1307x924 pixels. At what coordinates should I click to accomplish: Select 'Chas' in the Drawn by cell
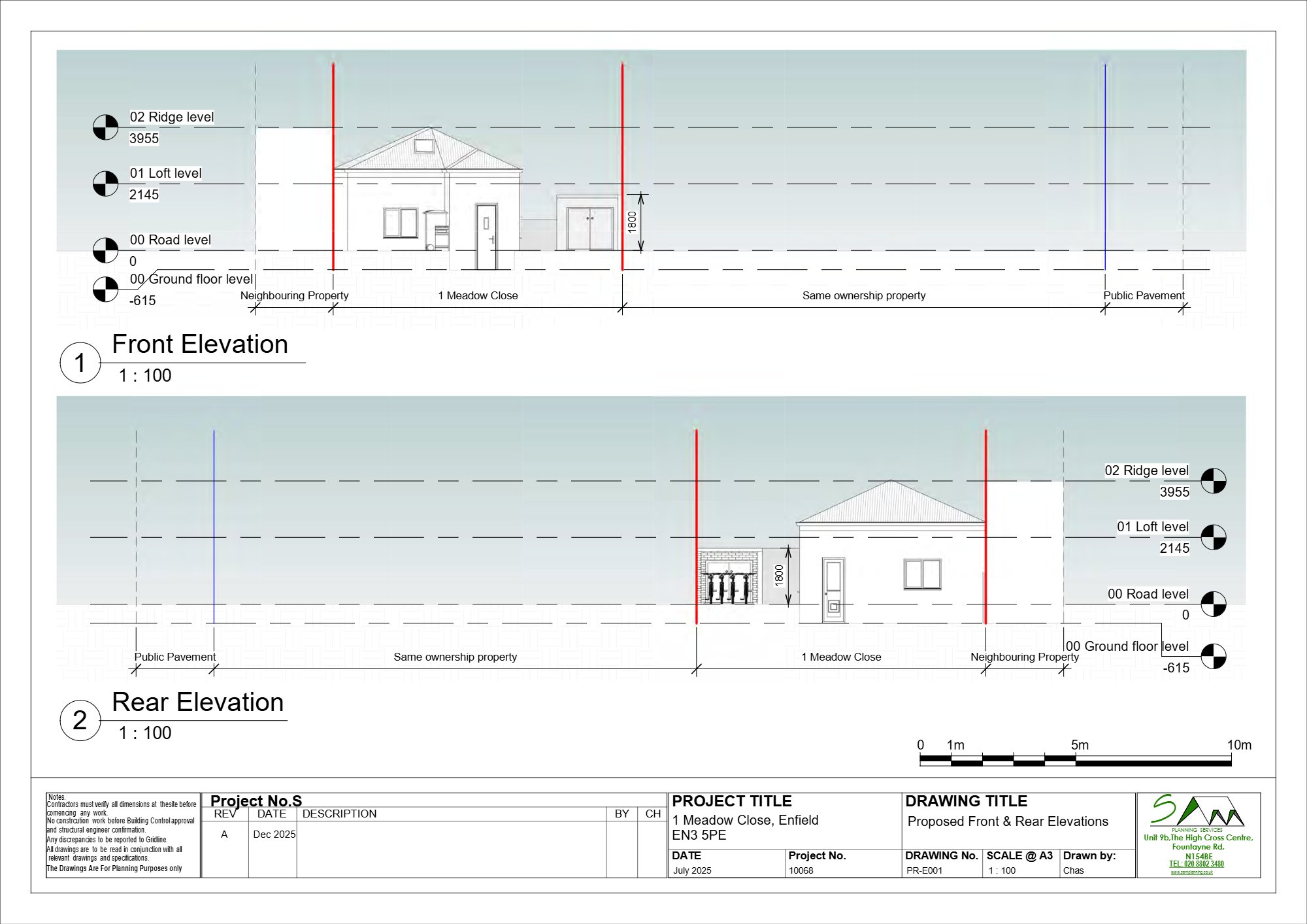[1073, 870]
